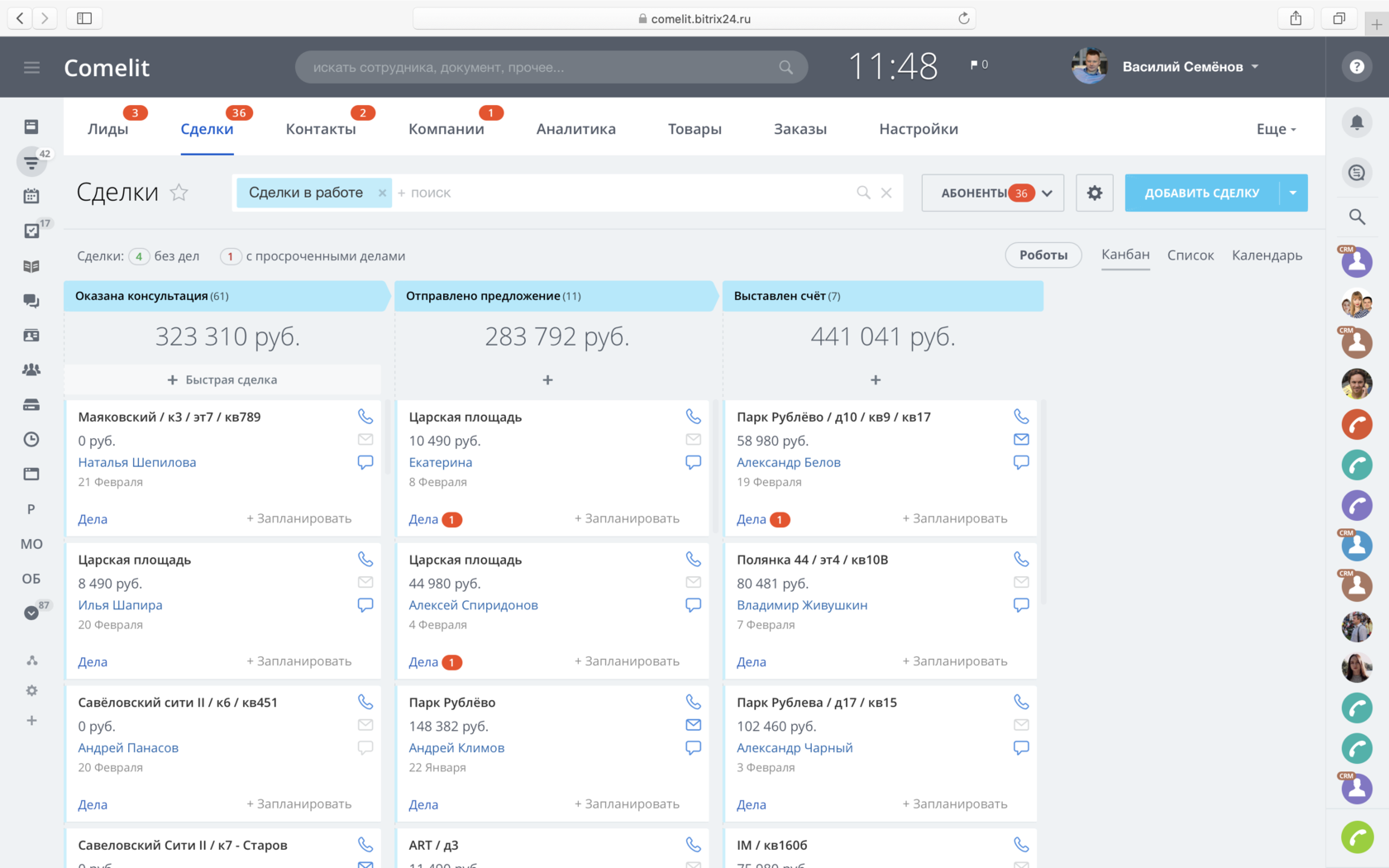Open the Аналитика tab

(576, 129)
